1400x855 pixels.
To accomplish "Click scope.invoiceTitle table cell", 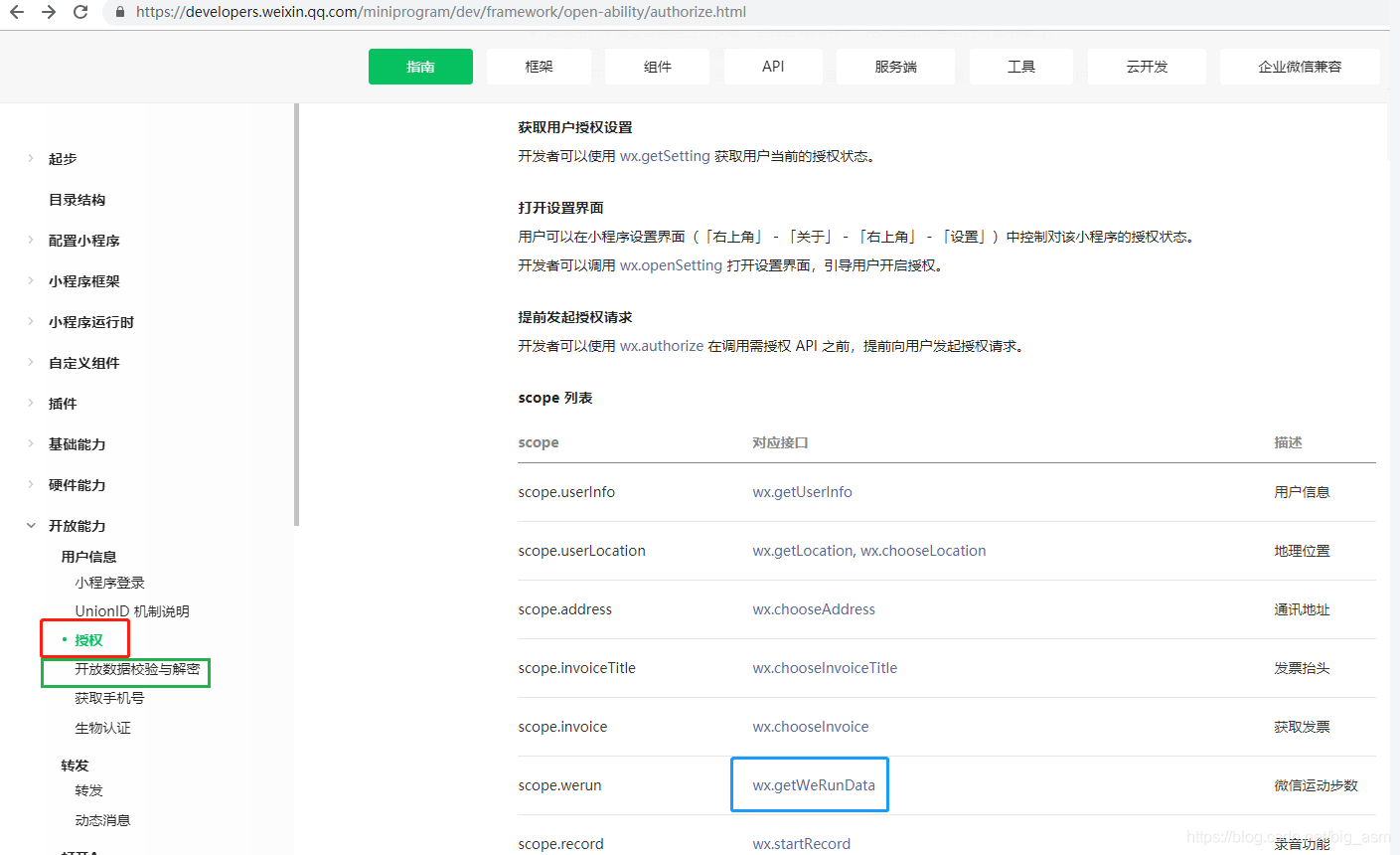I will [576, 668].
